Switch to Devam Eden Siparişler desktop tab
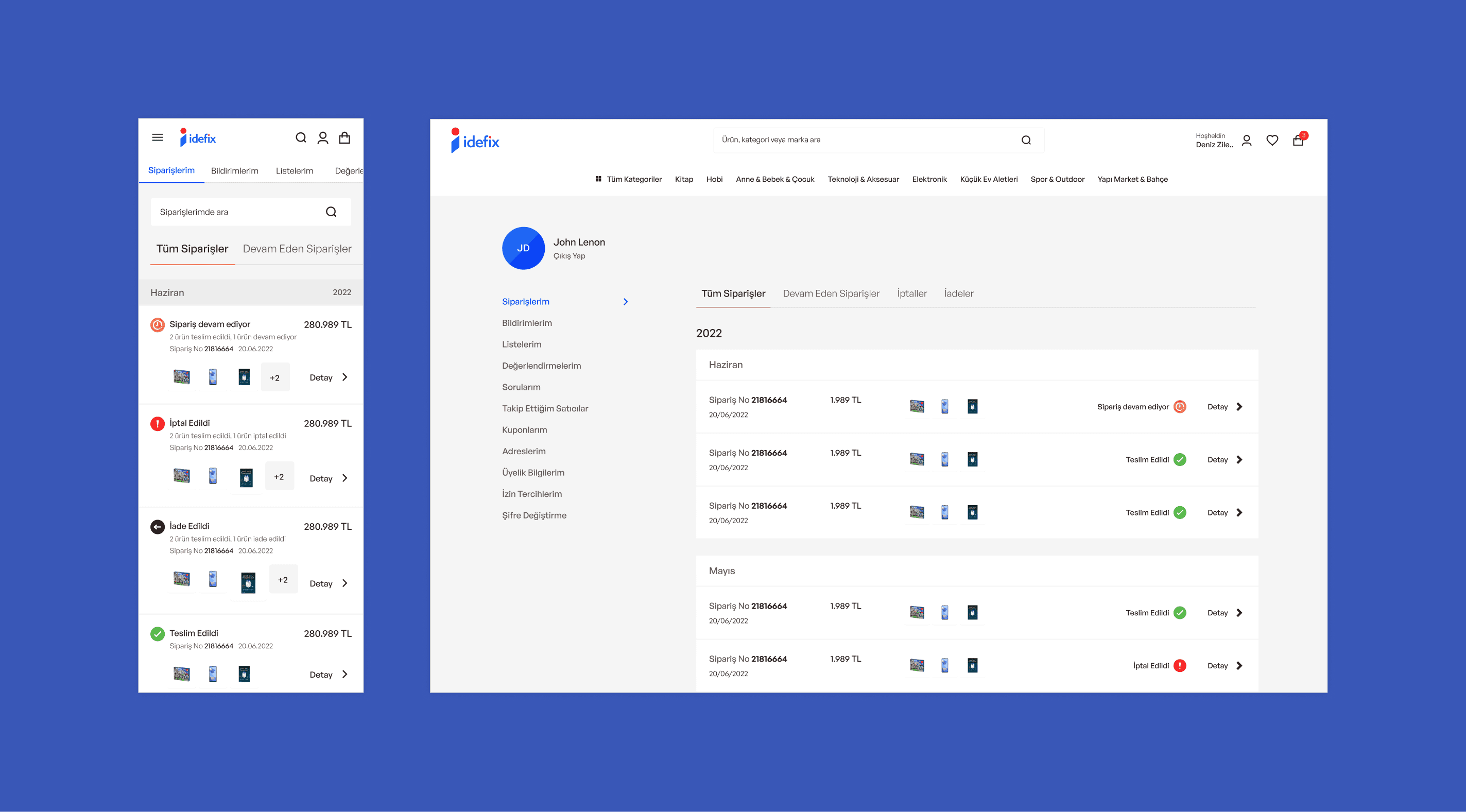This screenshot has height=812, width=1466. pos(831,293)
